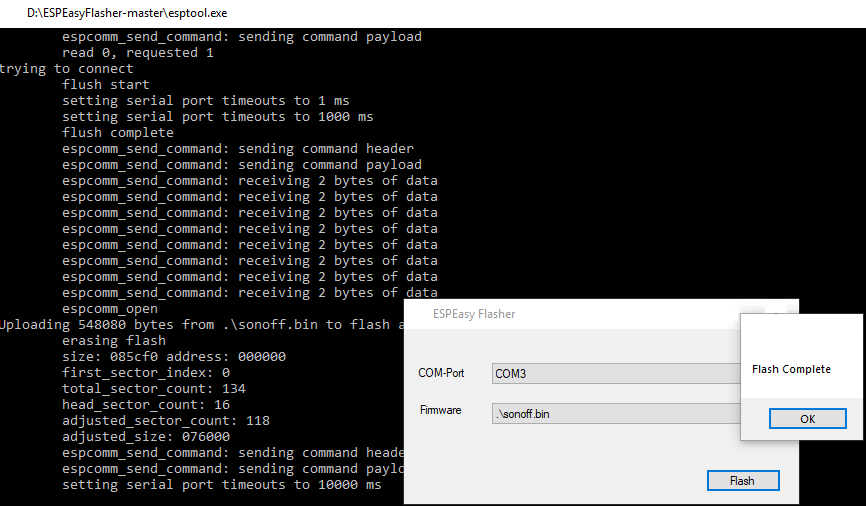Click the 'flush complete' console line
The width and height of the screenshot is (866, 506).
[x=118, y=133]
